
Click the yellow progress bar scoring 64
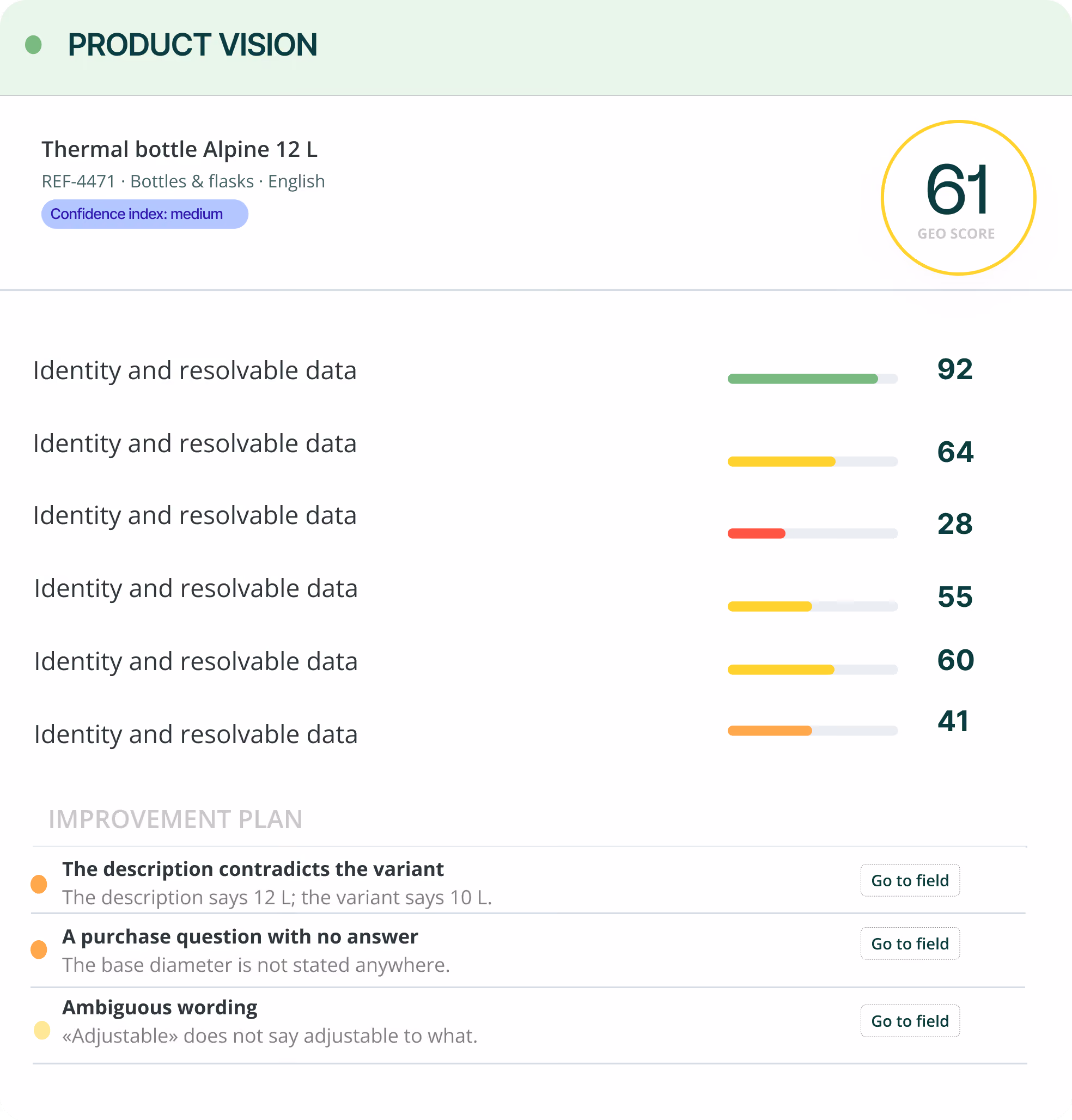click(812, 461)
